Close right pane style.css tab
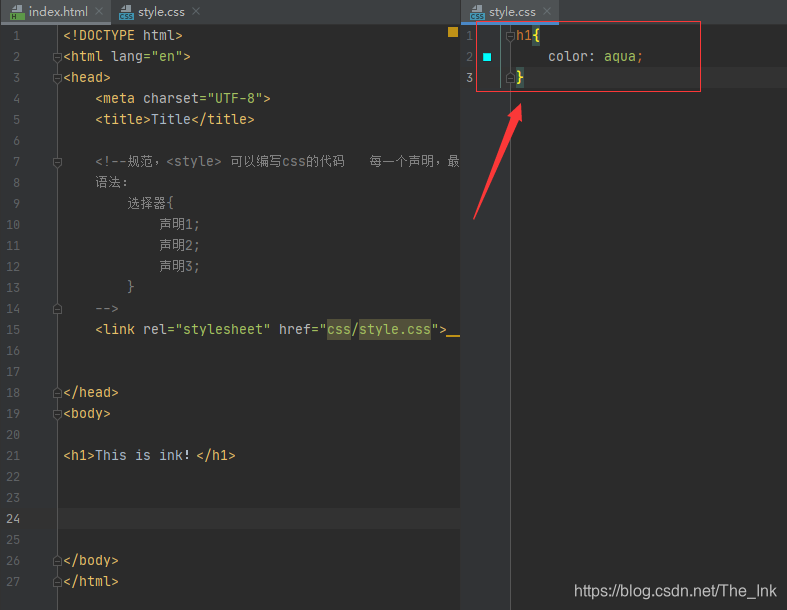The height and width of the screenshot is (610, 787). (547, 11)
